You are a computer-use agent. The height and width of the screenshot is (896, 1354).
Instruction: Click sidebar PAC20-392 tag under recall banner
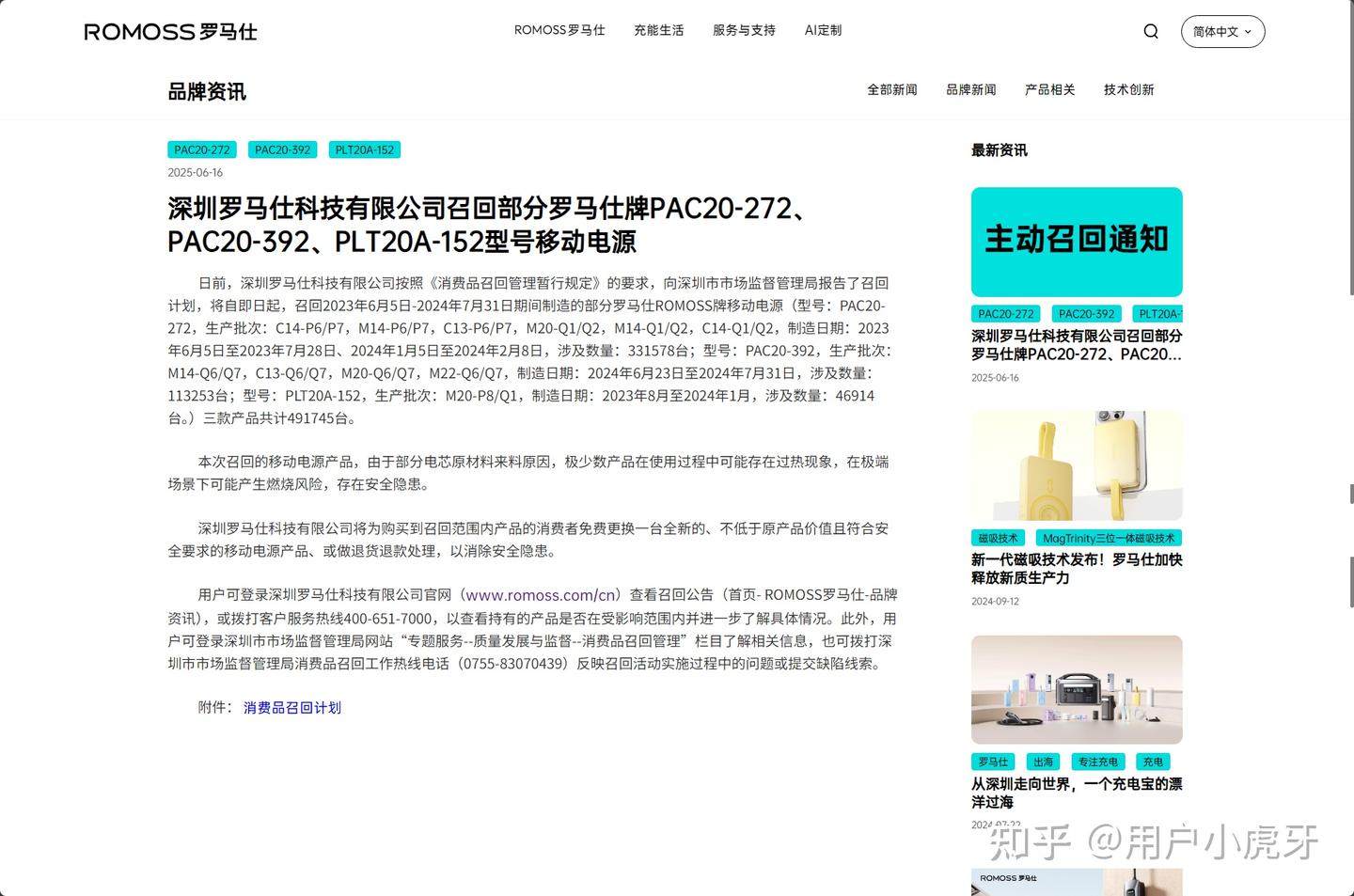click(1086, 314)
